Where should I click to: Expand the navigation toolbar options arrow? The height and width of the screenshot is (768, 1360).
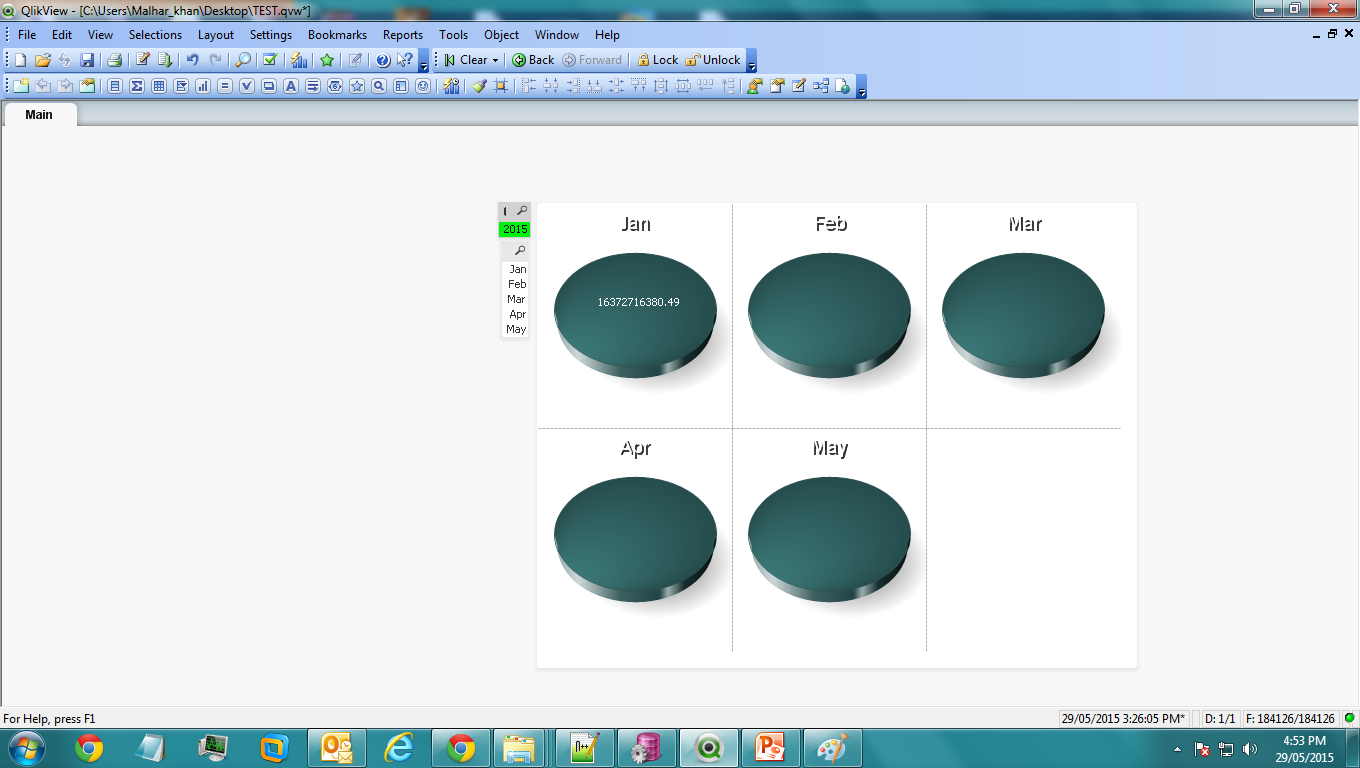click(752, 62)
